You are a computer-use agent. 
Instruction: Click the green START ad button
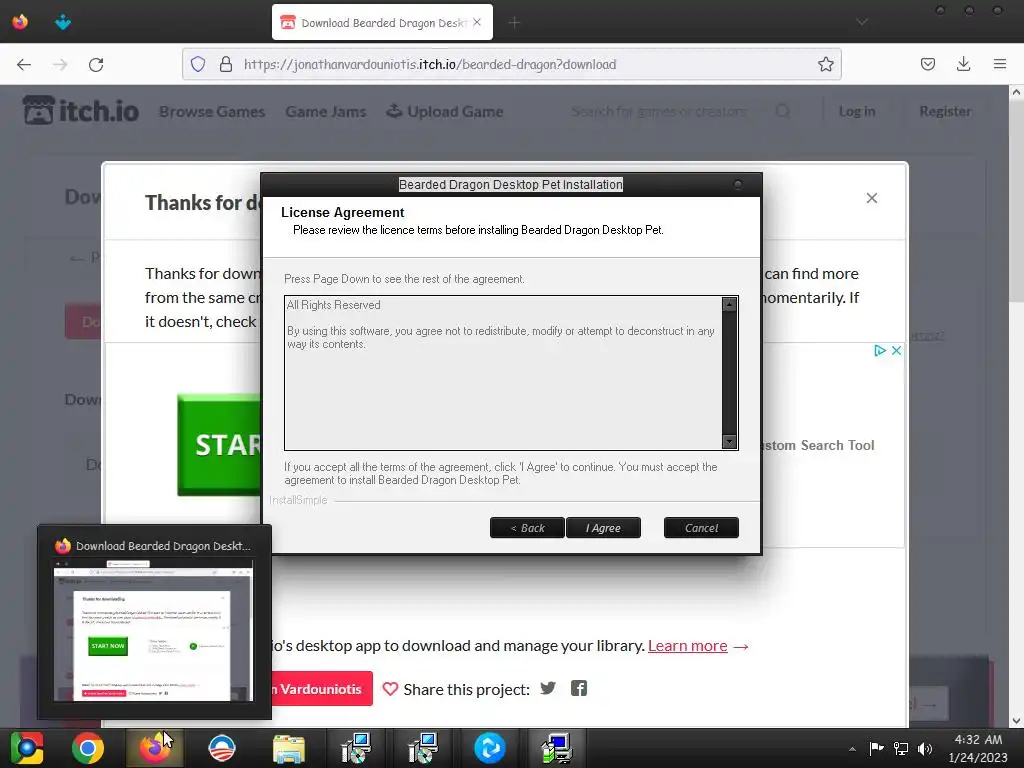point(219,445)
